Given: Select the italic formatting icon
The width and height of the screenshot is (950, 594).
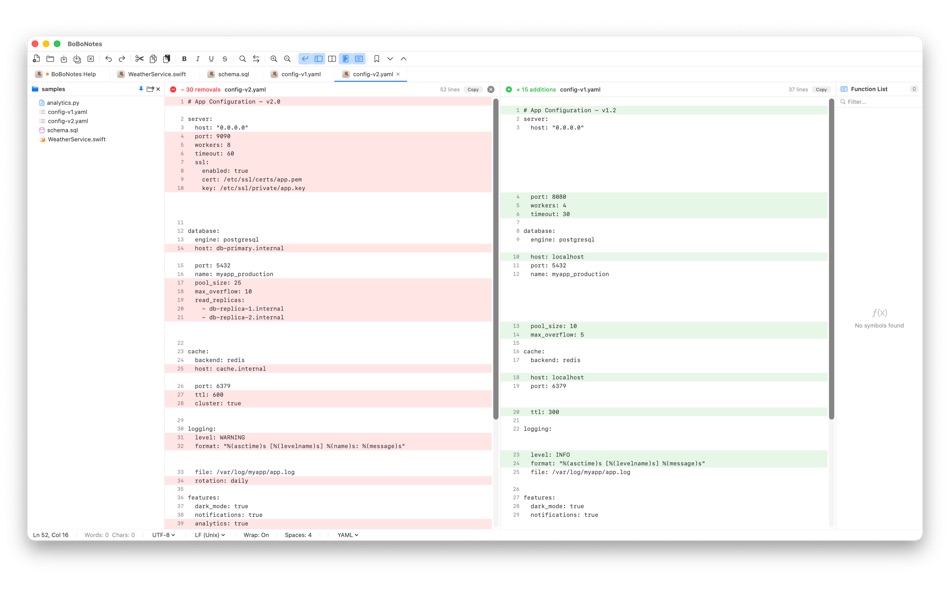Looking at the screenshot, I should (x=196, y=59).
